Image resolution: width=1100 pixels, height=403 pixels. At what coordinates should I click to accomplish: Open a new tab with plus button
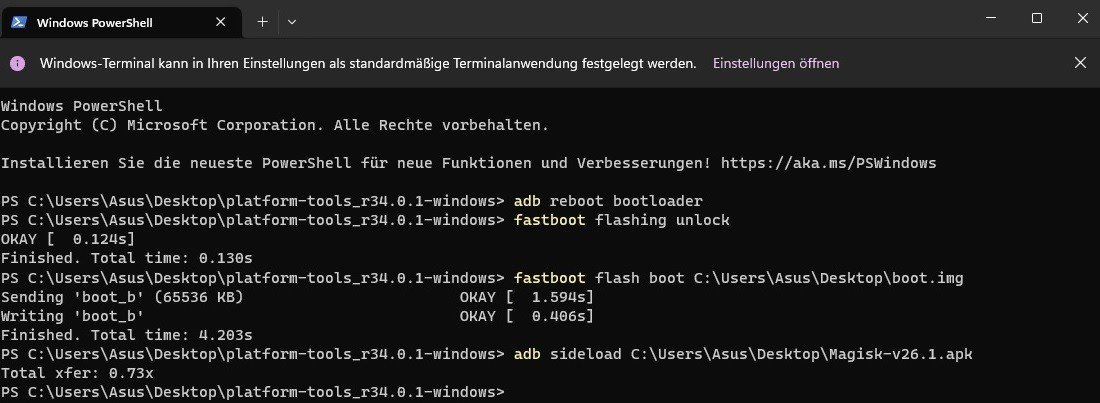pyautogui.click(x=263, y=21)
